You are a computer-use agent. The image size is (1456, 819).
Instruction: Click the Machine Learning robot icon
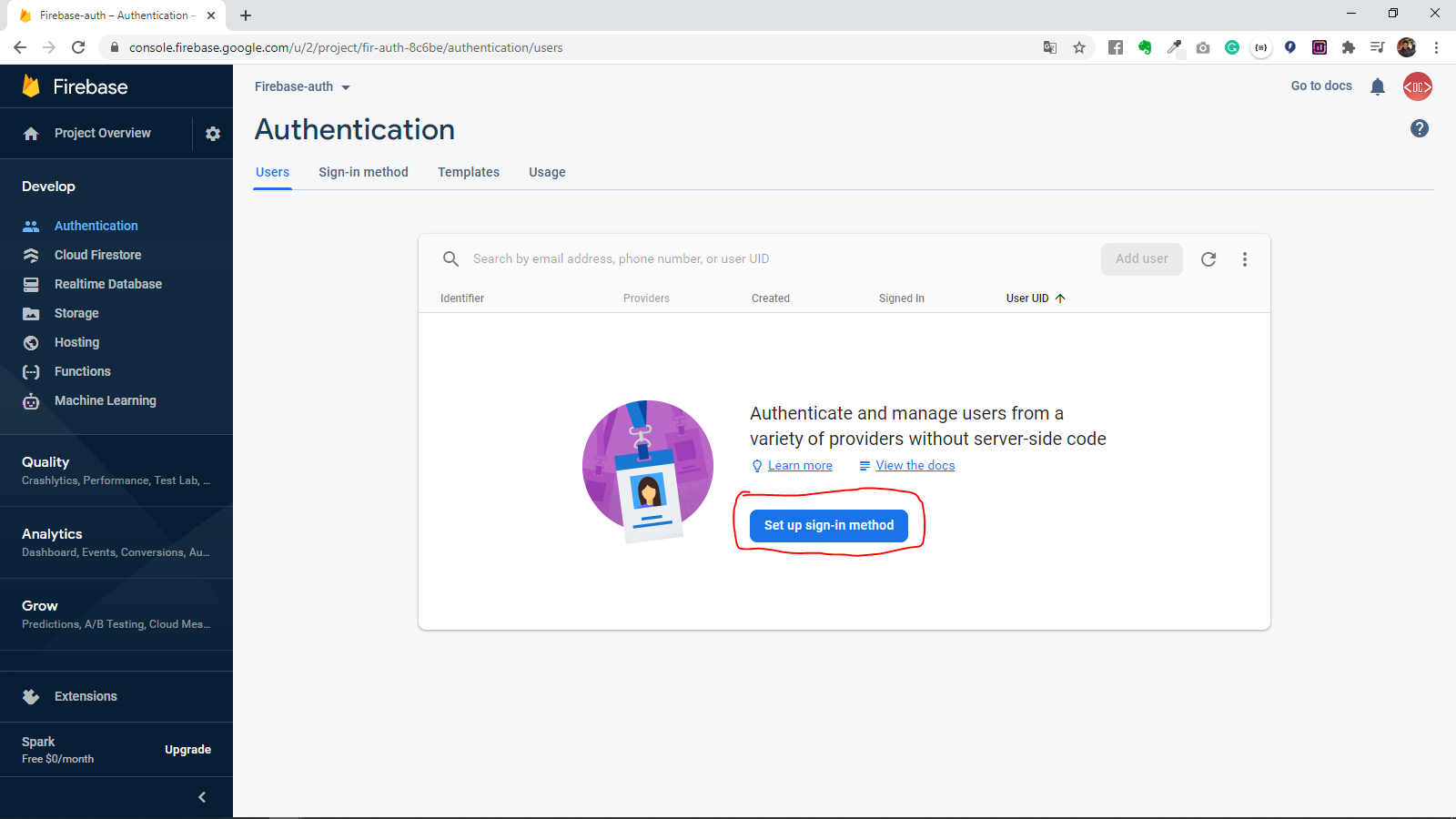click(31, 401)
